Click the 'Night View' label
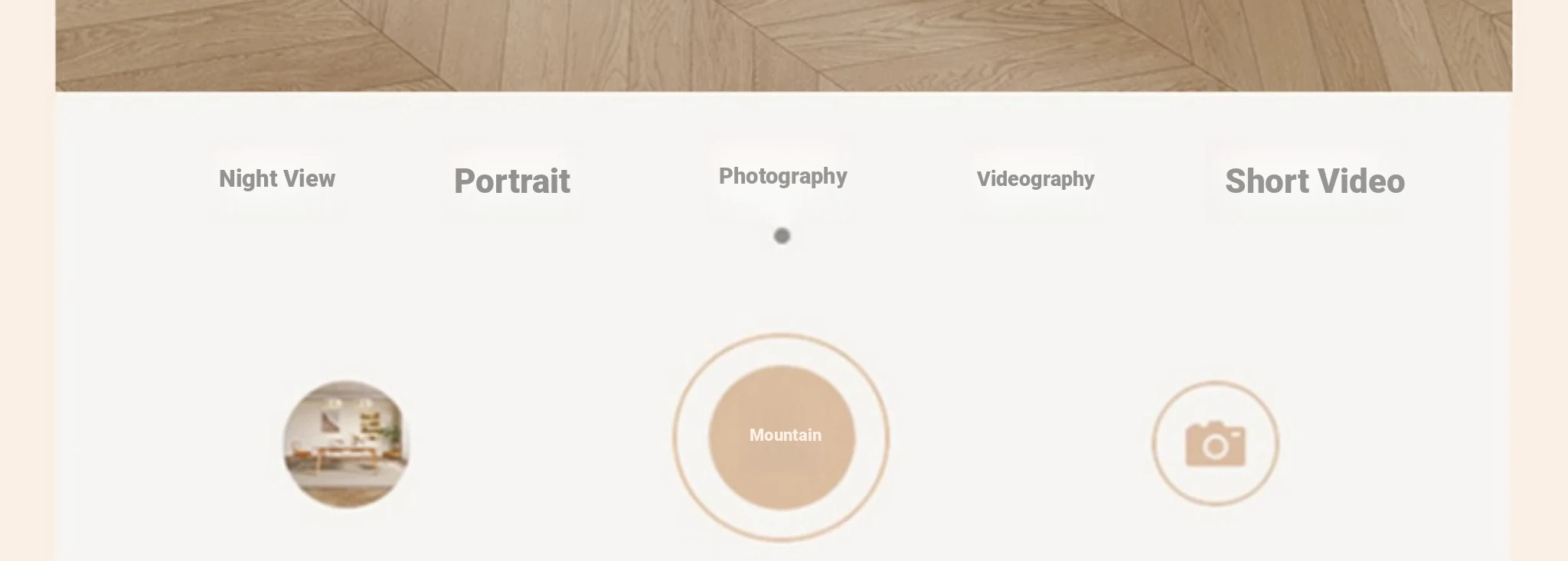The image size is (1568, 561). tap(277, 179)
